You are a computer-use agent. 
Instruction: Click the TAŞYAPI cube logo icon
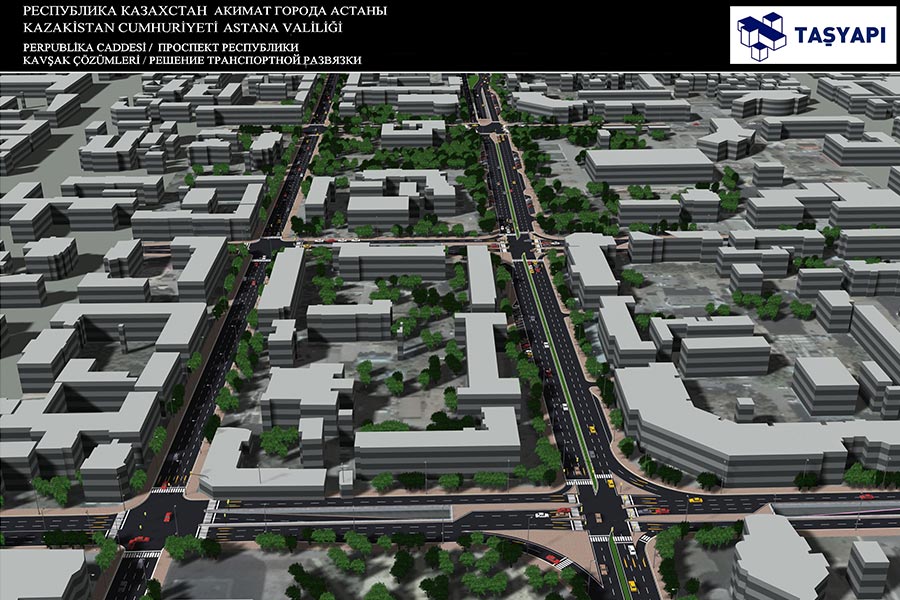coord(761,36)
